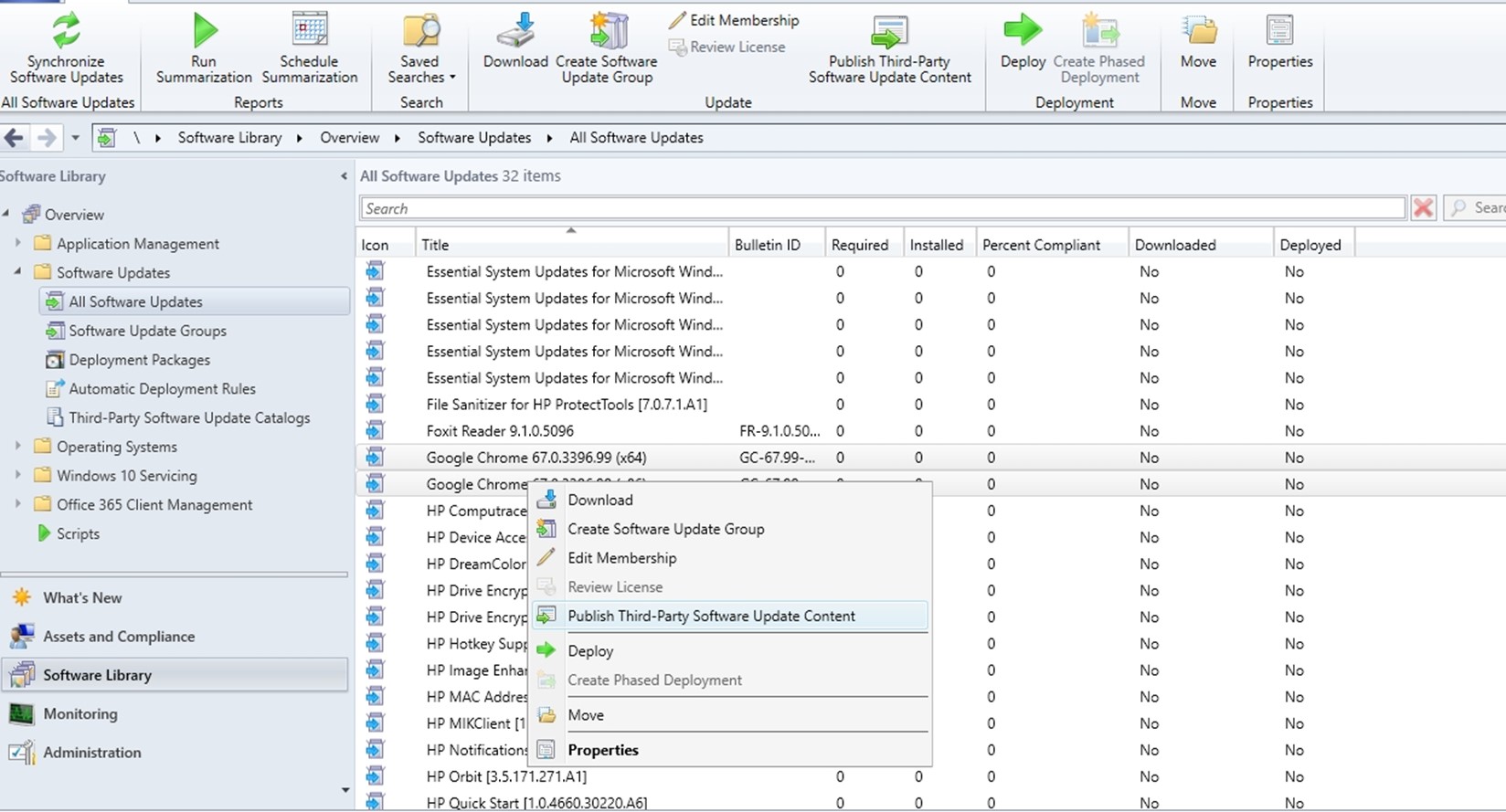Click the Move folder icon in ribbon
The width and height of the screenshot is (1506, 812).
[x=1198, y=30]
